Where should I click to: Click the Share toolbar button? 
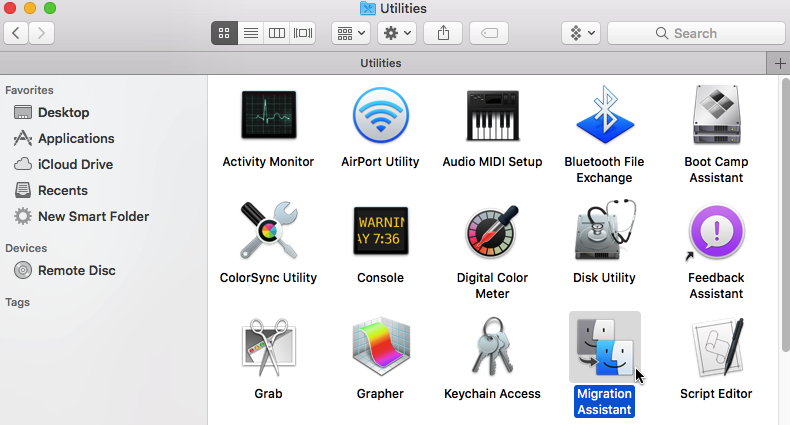(443, 33)
